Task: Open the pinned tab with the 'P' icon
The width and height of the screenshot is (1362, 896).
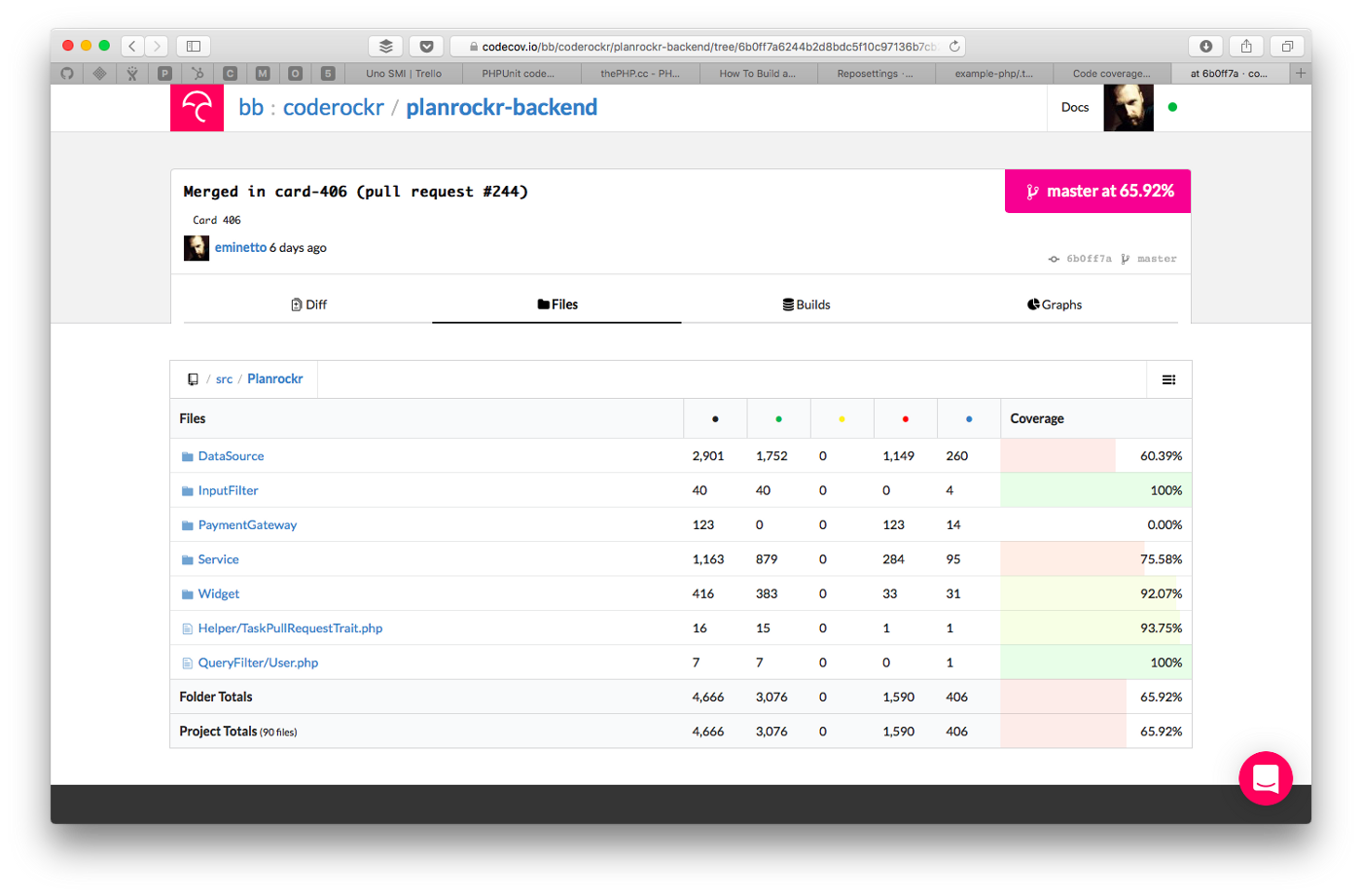Action: [164, 73]
